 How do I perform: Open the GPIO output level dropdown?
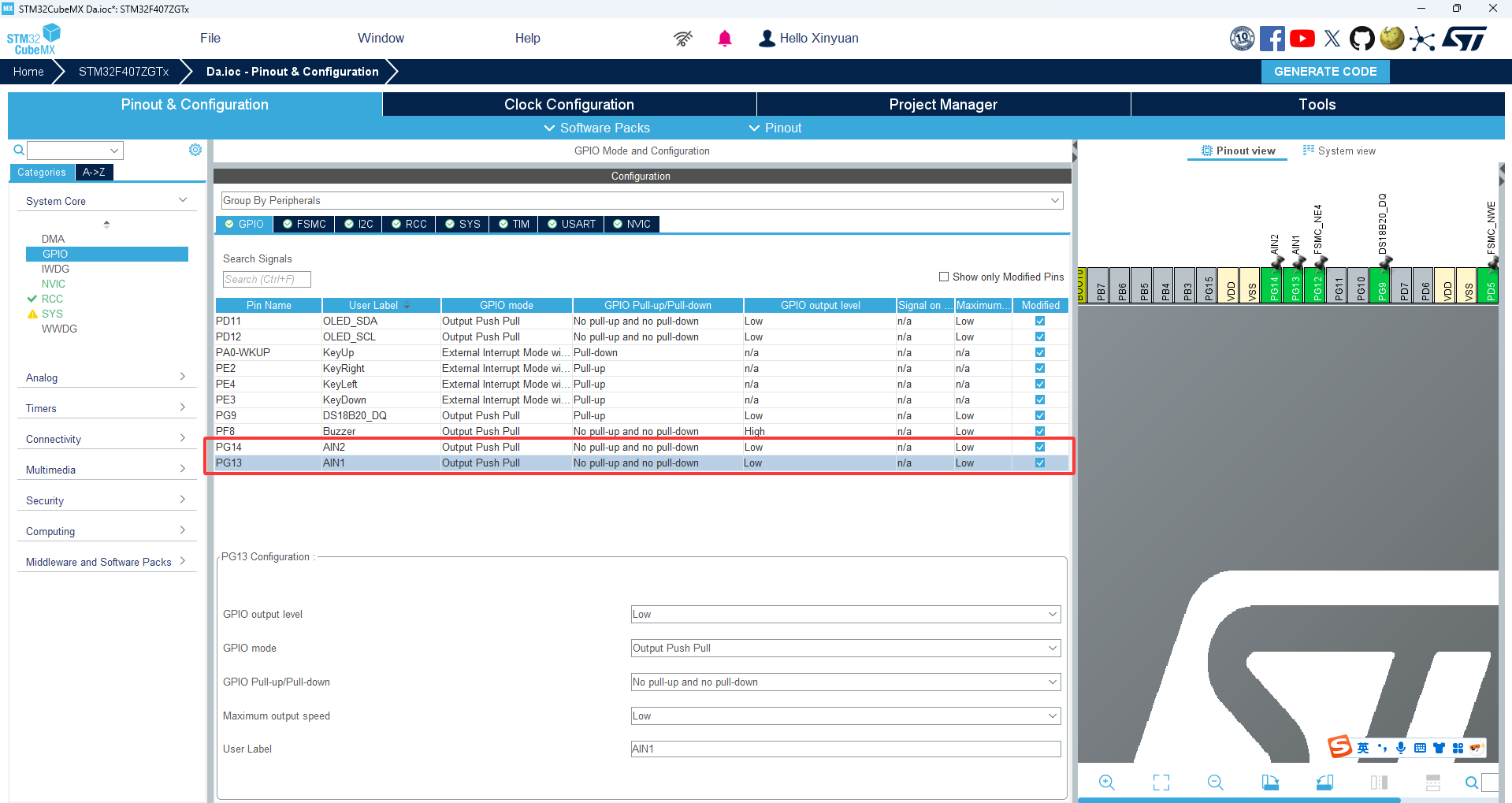click(845, 614)
